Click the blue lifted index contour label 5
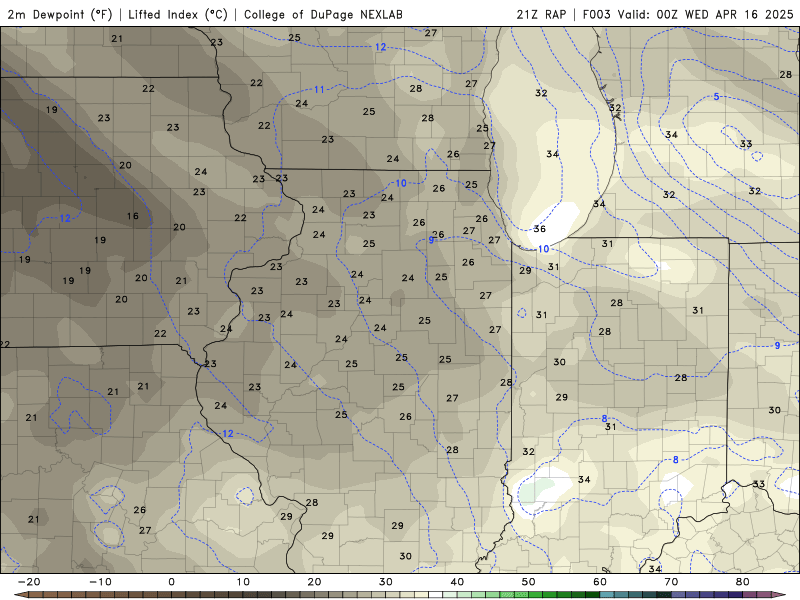This screenshot has height=600, width=800. click(716, 96)
